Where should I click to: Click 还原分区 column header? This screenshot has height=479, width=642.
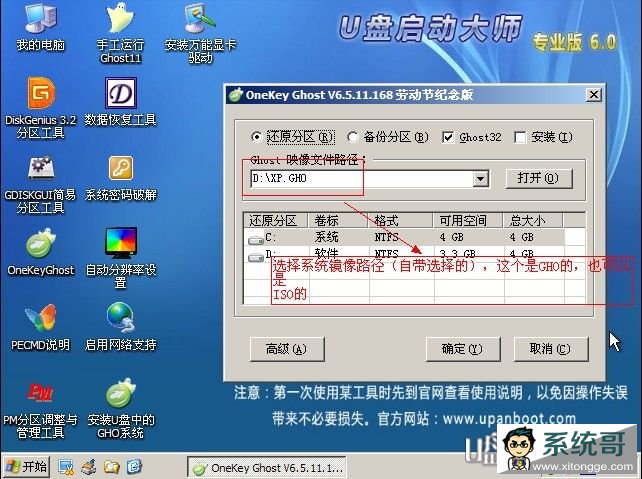point(276,221)
